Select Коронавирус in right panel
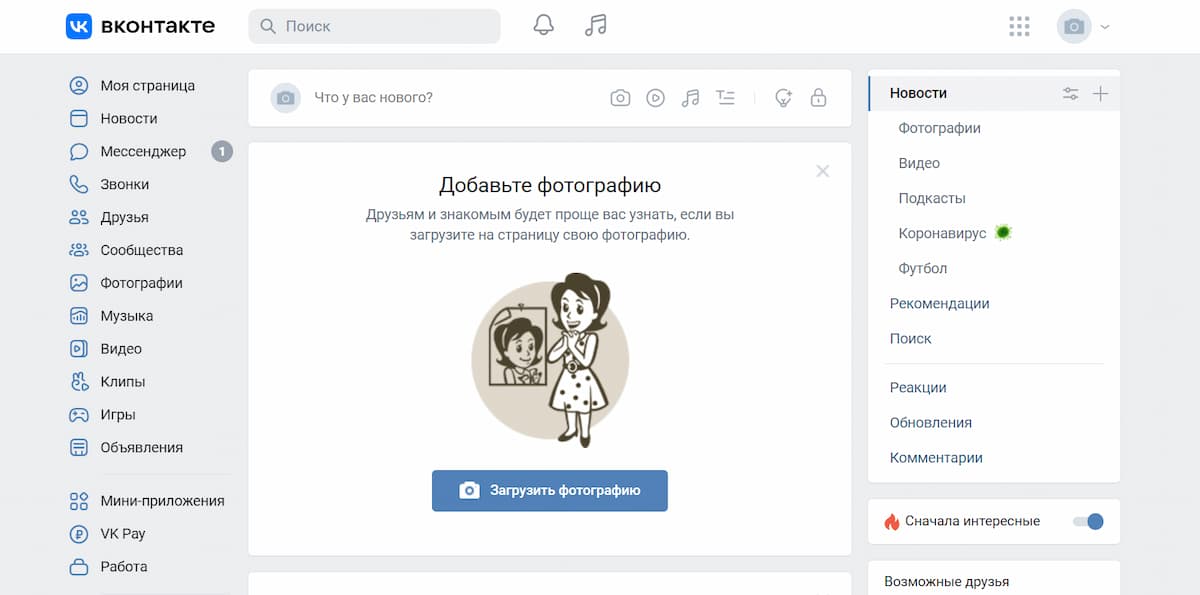This screenshot has width=1200, height=595. pyautogui.click(x=943, y=233)
